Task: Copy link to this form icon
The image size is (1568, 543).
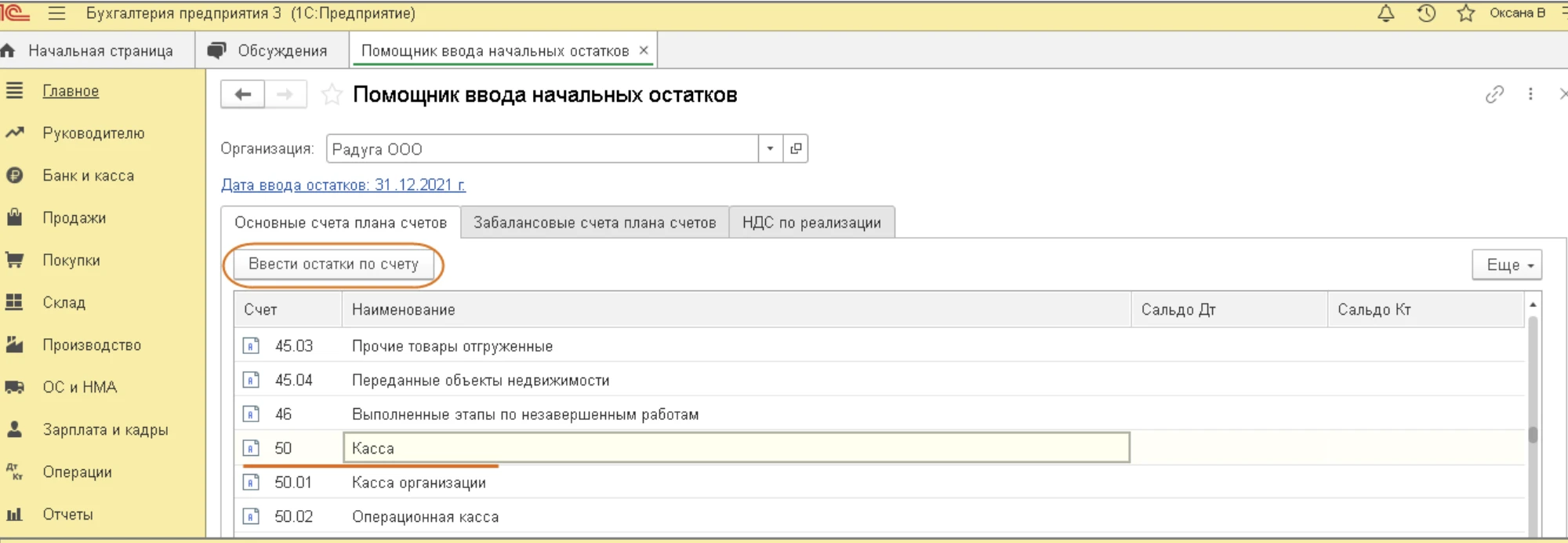Action: tap(1494, 94)
